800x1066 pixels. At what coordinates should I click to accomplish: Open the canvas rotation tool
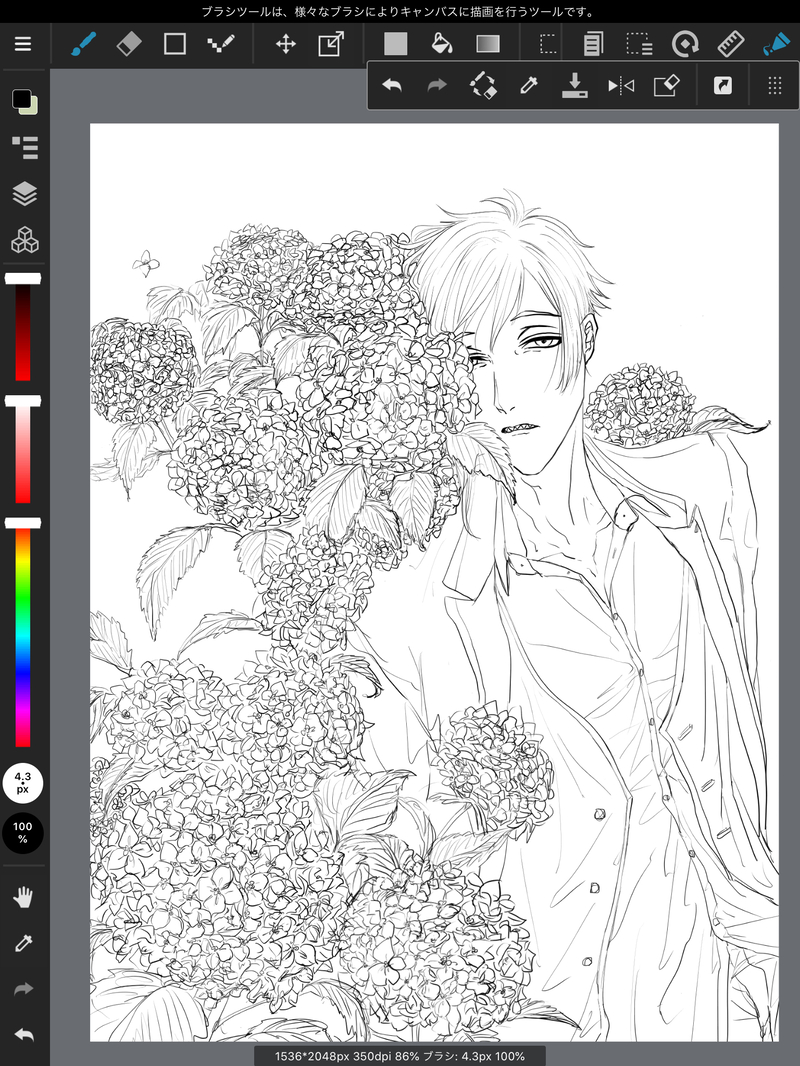(685, 44)
